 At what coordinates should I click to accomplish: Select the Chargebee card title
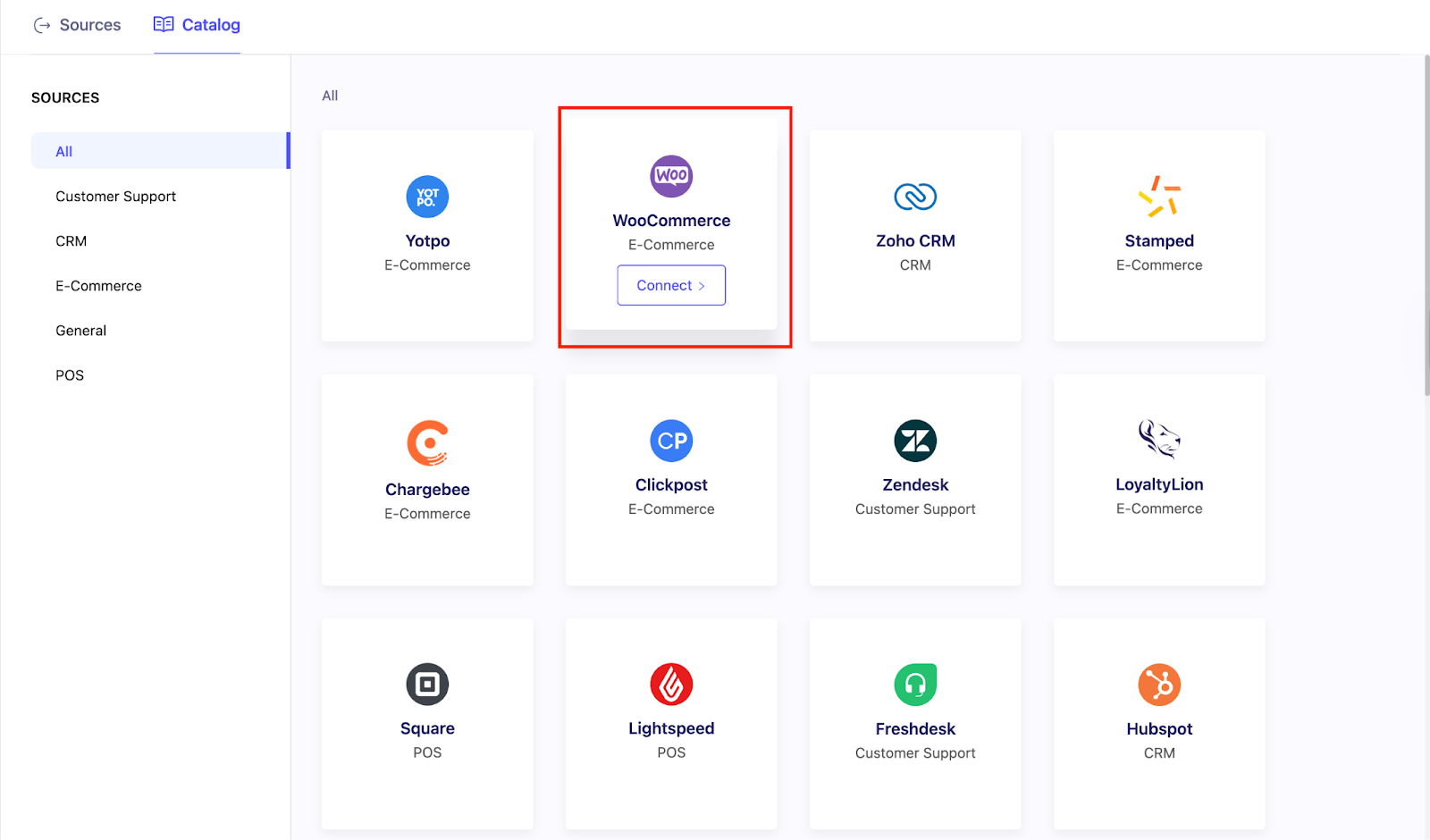[x=427, y=490]
